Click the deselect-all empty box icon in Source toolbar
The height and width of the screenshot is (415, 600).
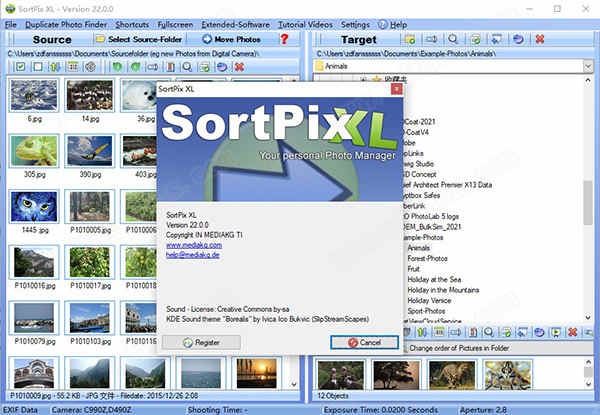coord(38,67)
